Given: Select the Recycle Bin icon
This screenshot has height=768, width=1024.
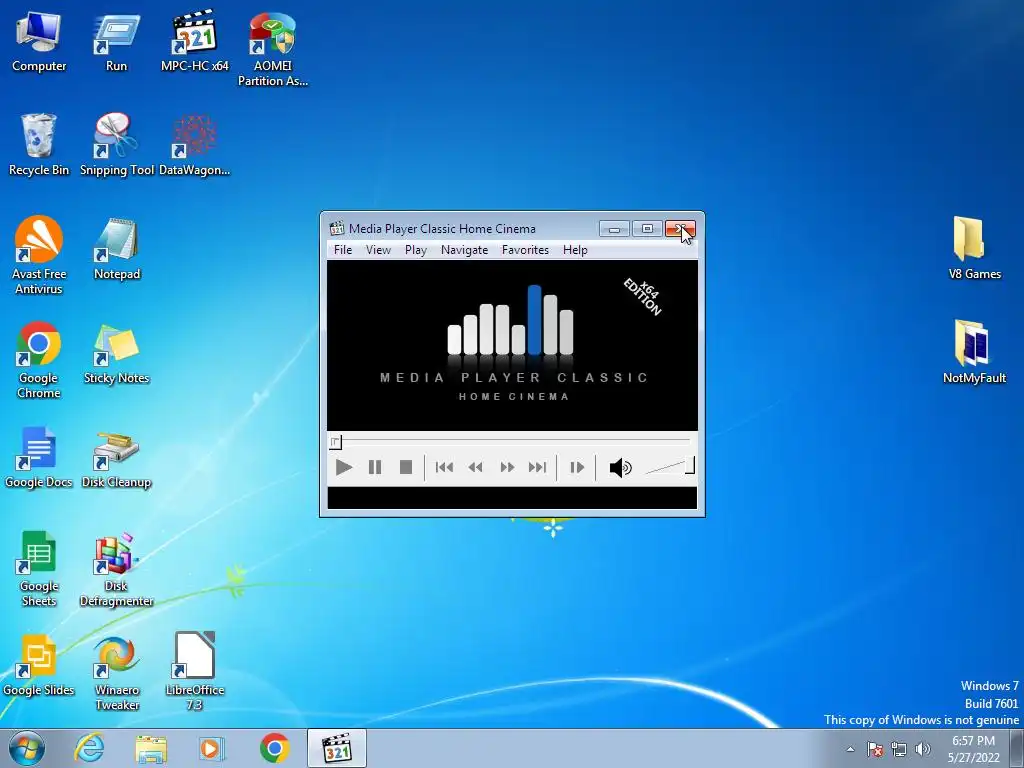Looking at the screenshot, I should pos(39,145).
